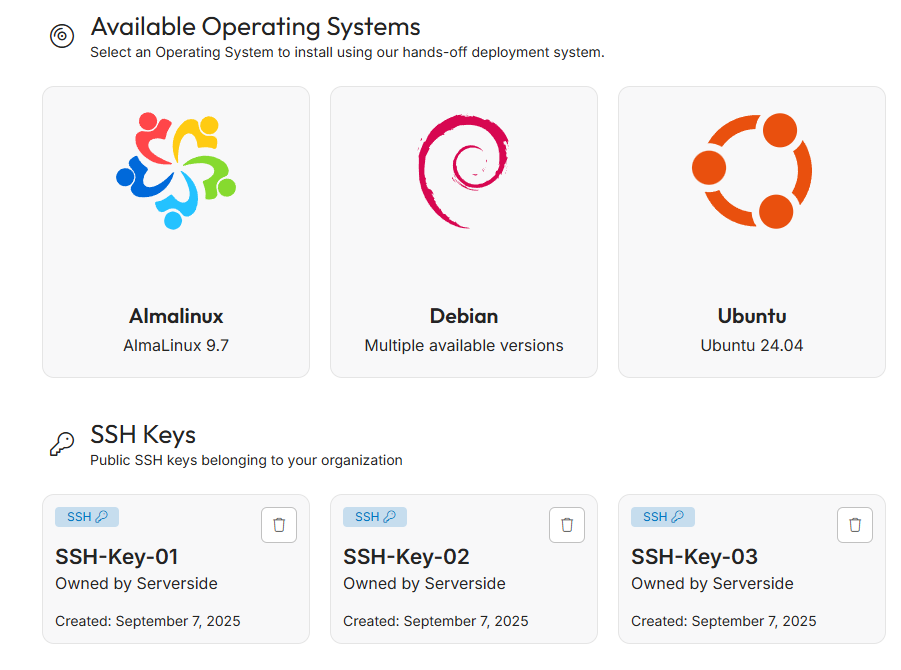Delete SSH-Key-01 with its trash button
The width and height of the screenshot is (901, 670).
278,524
